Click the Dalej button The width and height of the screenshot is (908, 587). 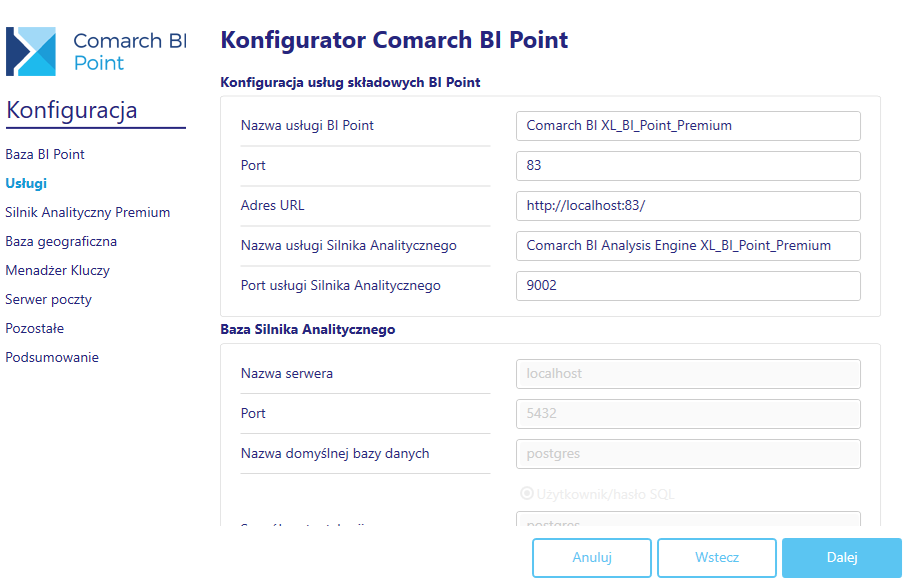(x=842, y=557)
